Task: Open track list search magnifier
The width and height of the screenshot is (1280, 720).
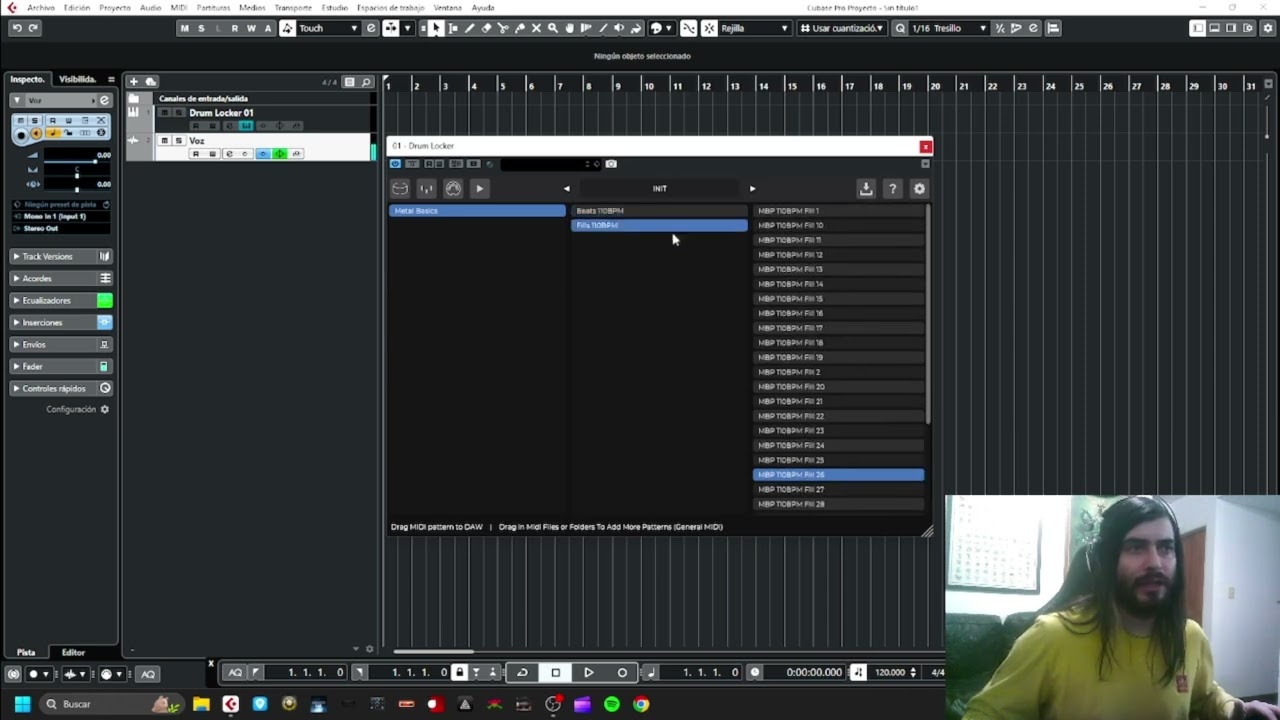Action: click(x=367, y=82)
